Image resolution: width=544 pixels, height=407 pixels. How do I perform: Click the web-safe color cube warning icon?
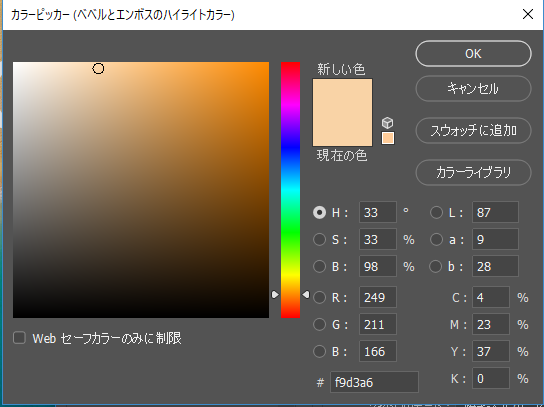pyautogui.click(x=388, y=122)
